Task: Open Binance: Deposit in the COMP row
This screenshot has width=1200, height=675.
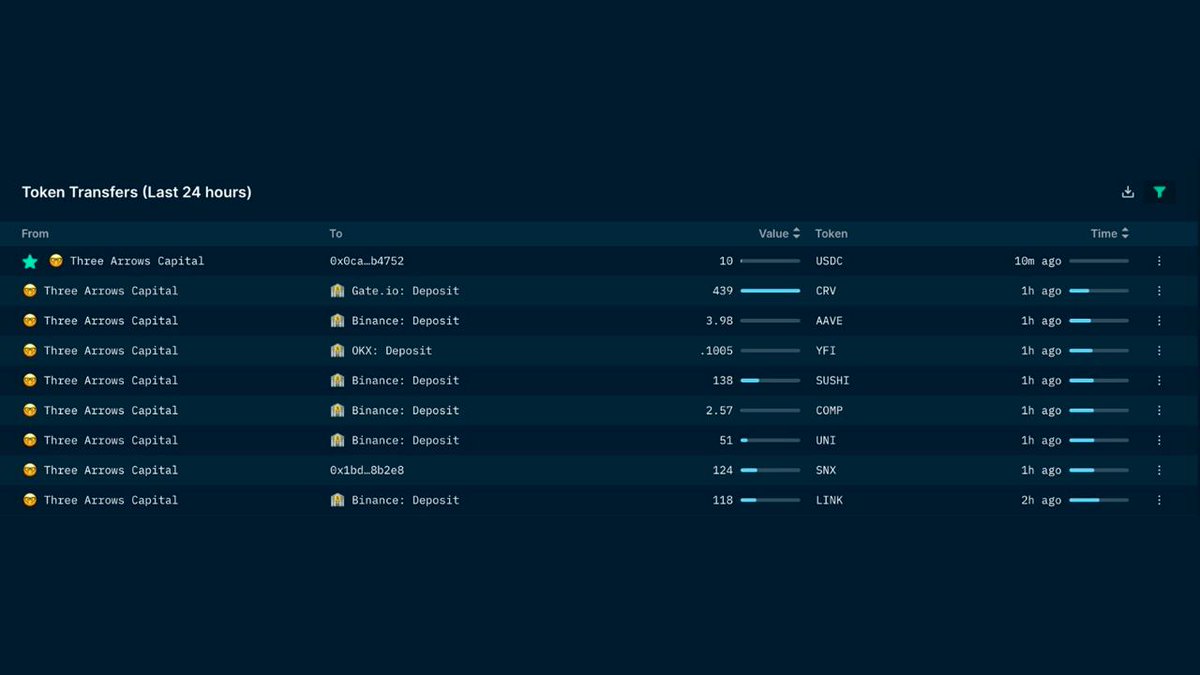Action: 405,411
